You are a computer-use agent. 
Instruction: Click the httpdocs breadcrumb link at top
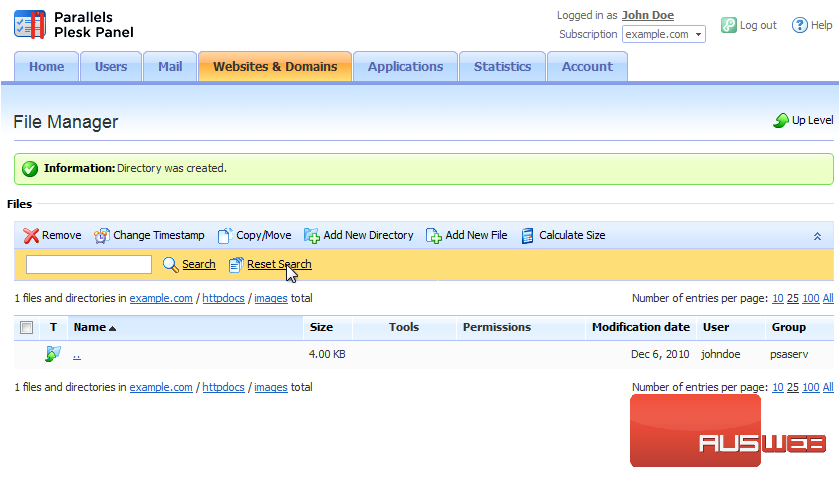223,298
